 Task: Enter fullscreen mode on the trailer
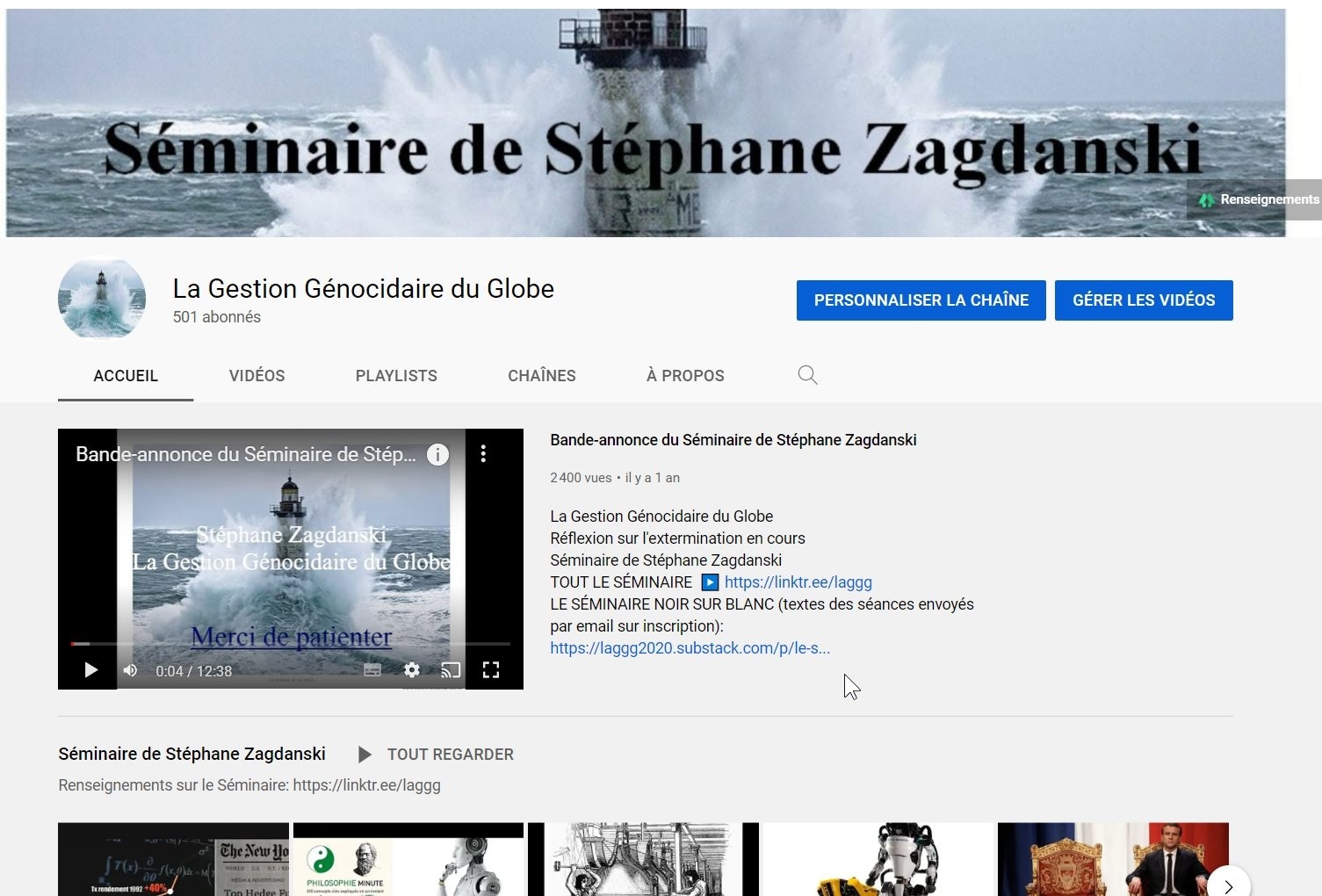click(491, 669)
